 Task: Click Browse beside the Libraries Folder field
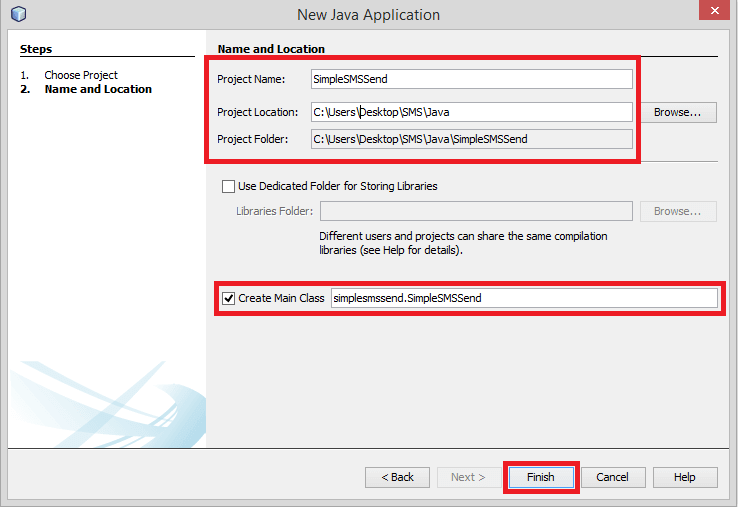coord(678,211)
